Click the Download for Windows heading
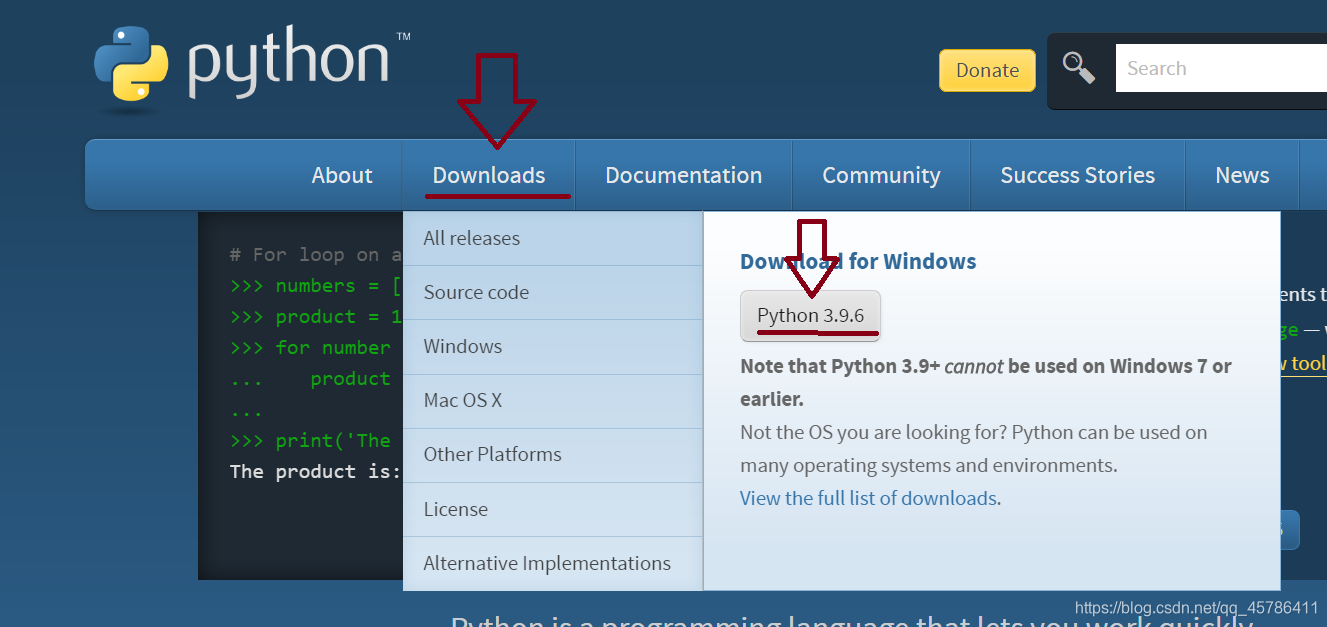 [858, 262]
